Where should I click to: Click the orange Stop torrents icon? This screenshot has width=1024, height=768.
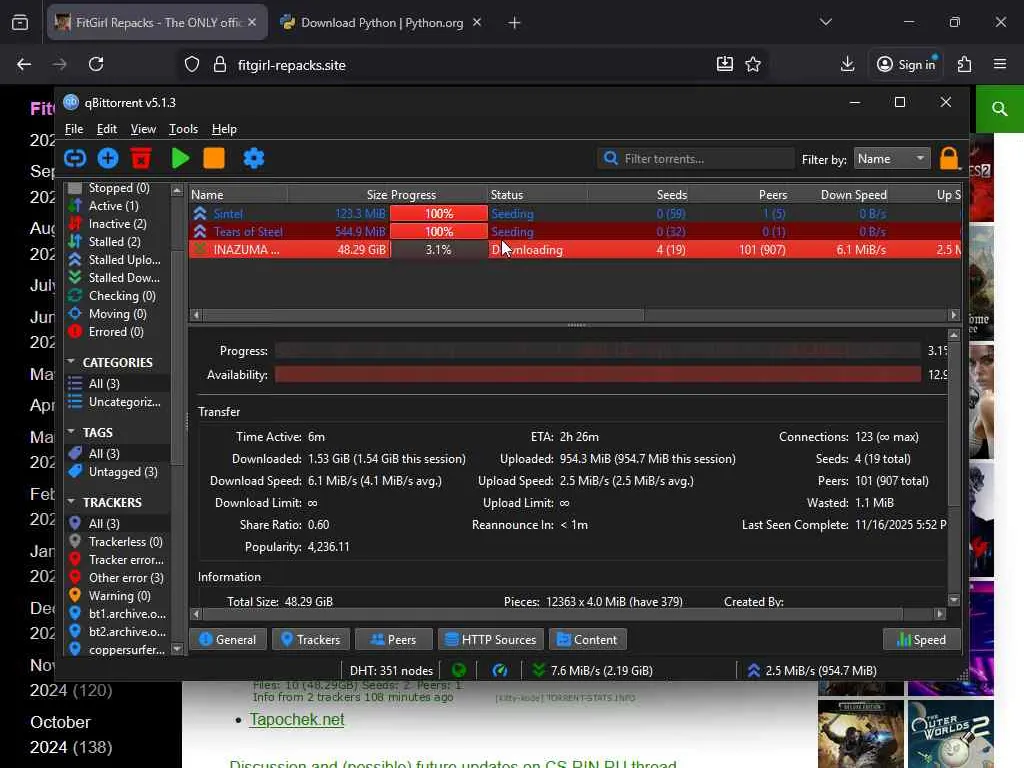tap(214, 158)
